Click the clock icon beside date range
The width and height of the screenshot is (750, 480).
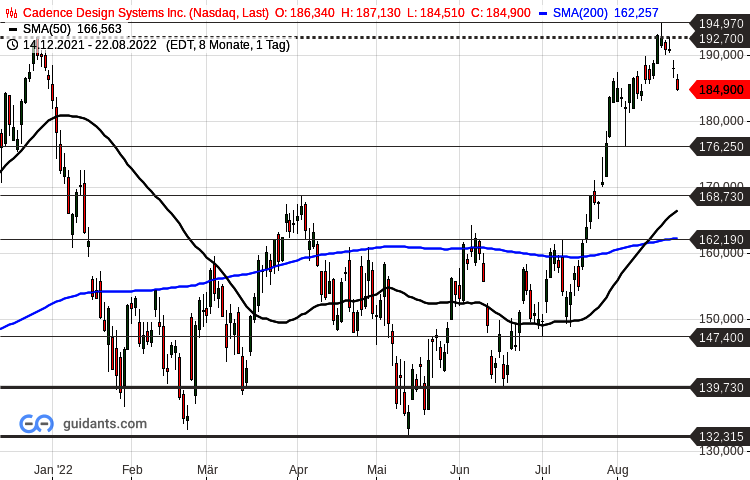[x=11, y=45]
